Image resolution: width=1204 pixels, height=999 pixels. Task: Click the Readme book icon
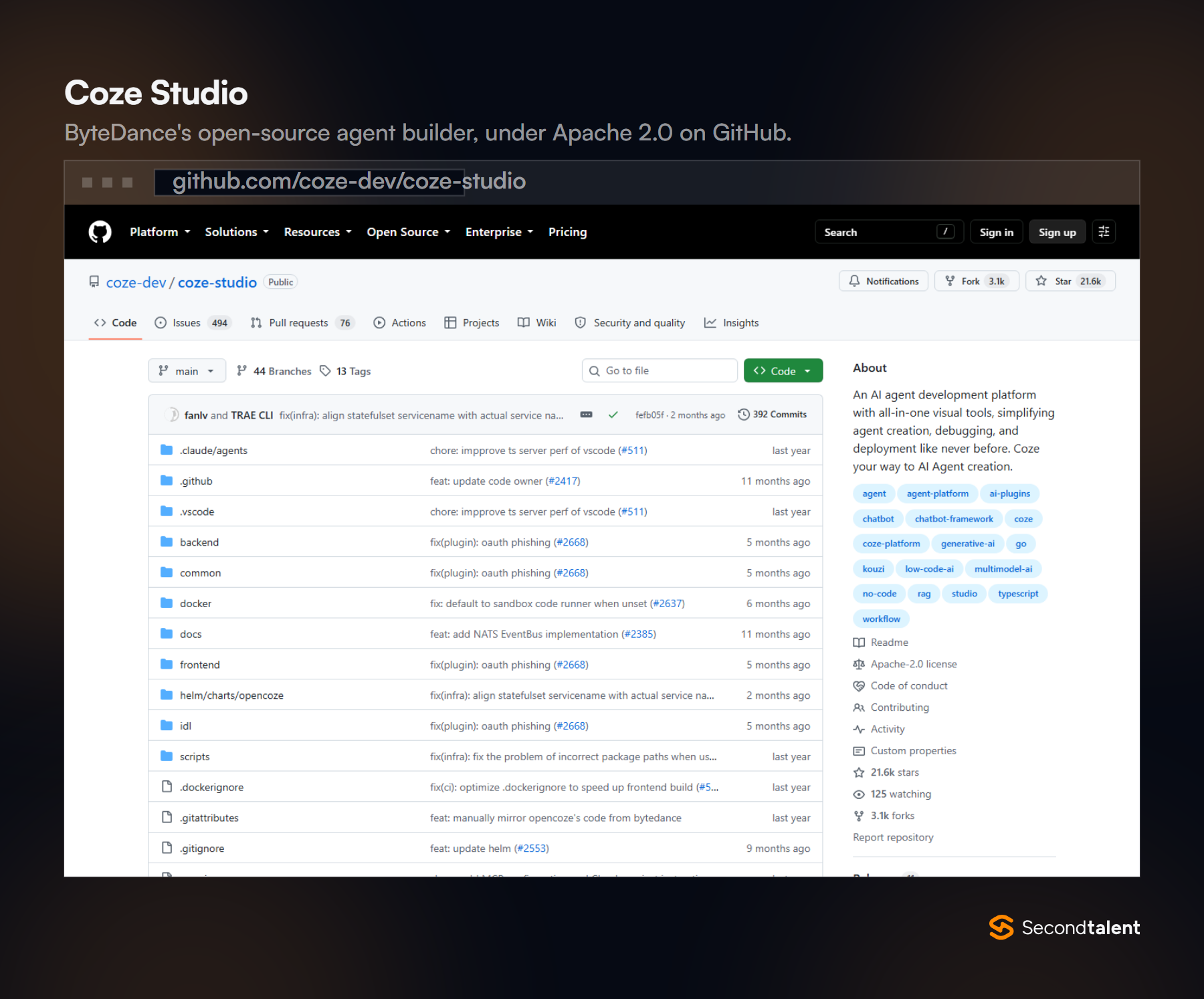click(x=859, y=643)
